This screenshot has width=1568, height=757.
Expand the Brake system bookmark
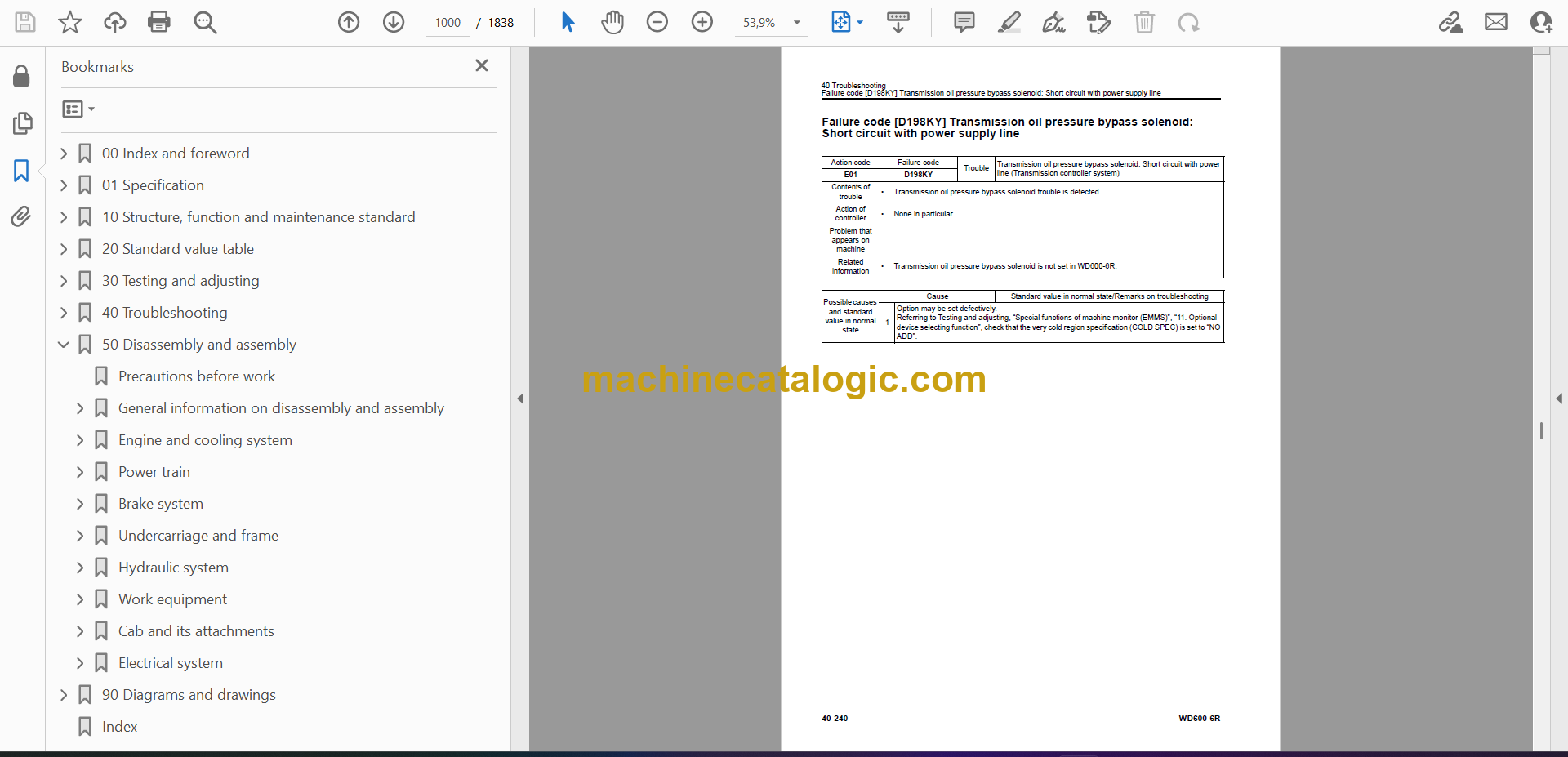coord(80,504)
